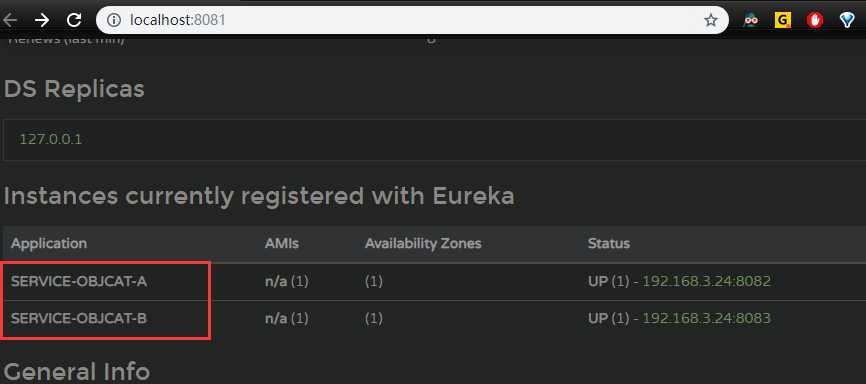Open the 127.0.0.1 replica link
The height and width of the screenshot is (384, 866).
point(50,139)
